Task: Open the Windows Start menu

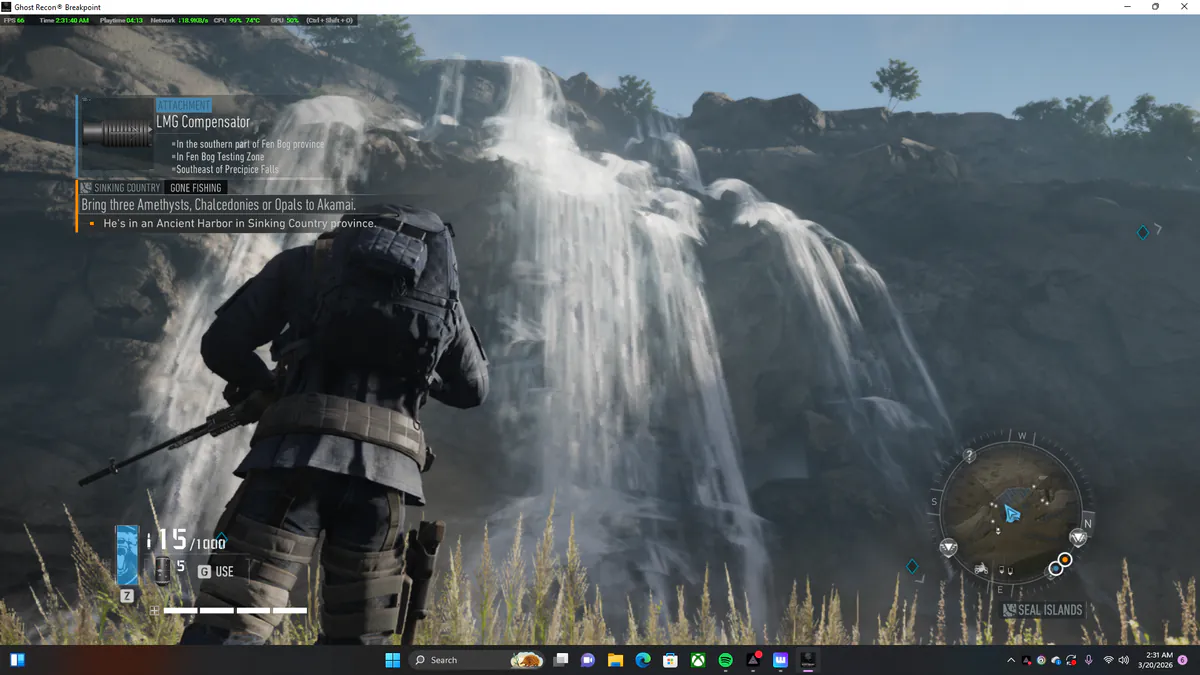Action: tap(393, 660)
